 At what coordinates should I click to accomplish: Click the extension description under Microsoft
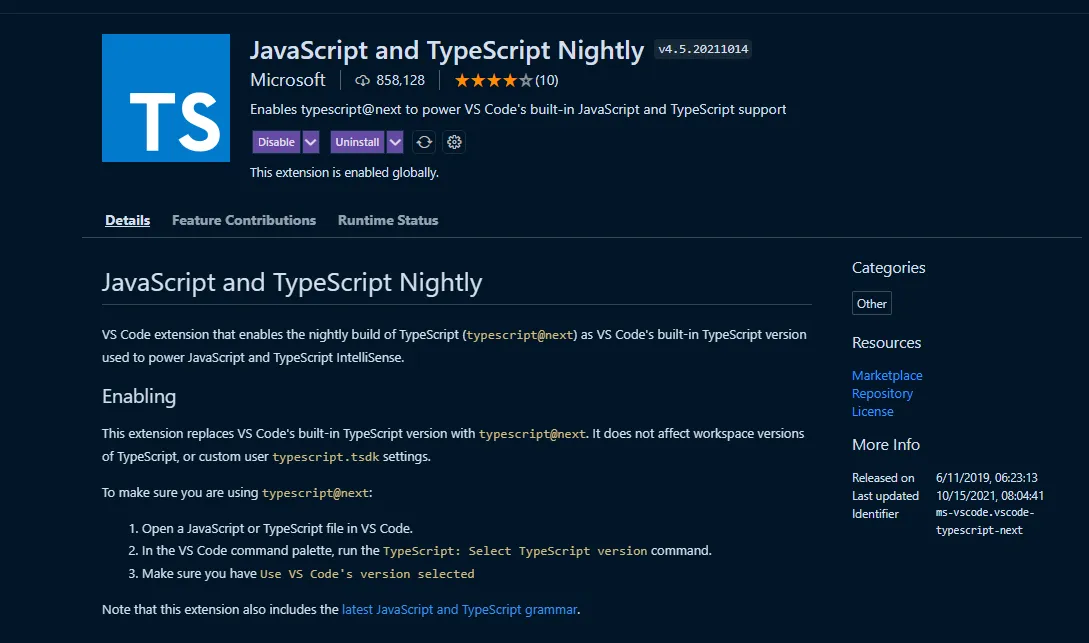(x=518, y=109)
